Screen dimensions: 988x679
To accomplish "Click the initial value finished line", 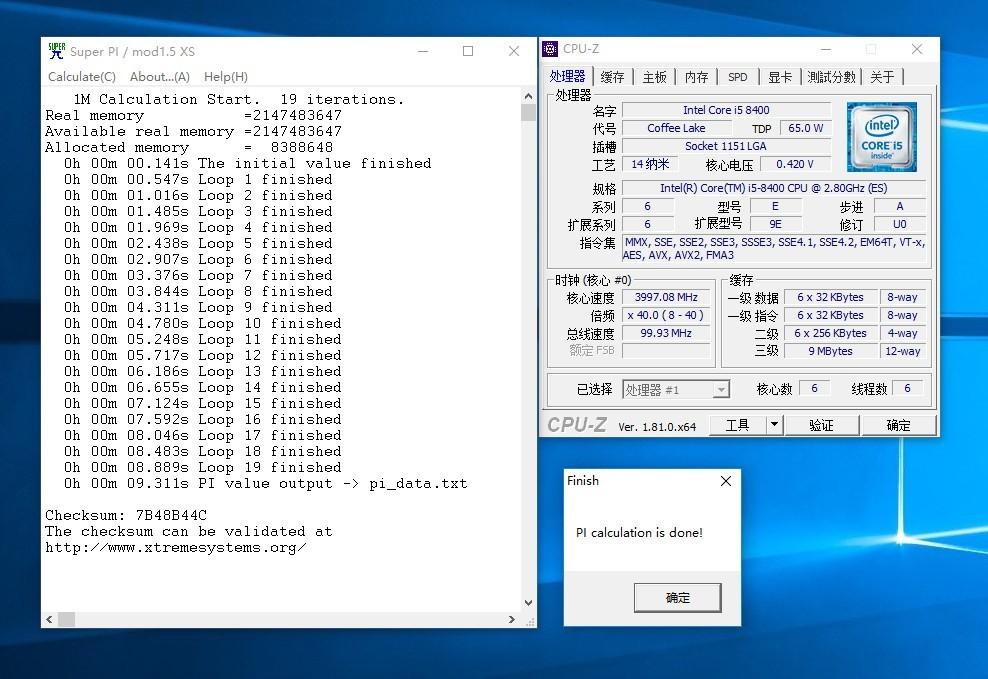I will coord(248,163).
